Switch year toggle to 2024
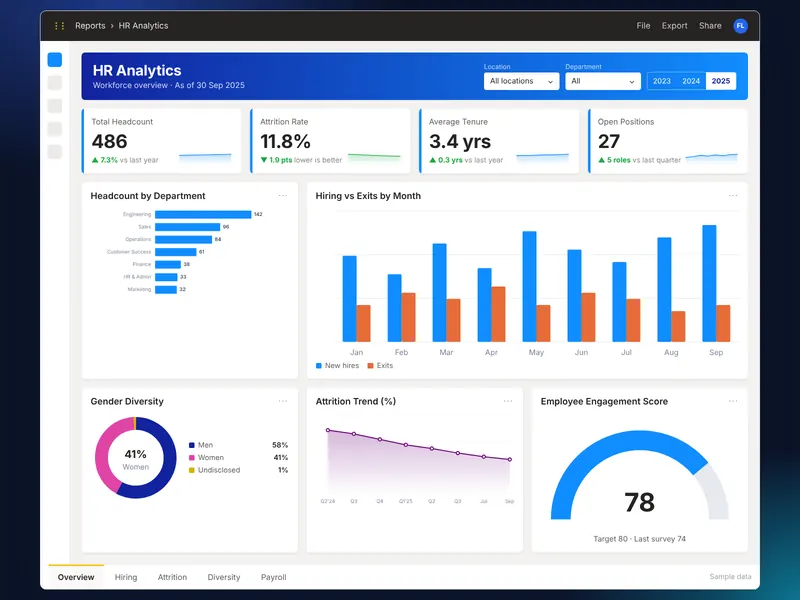Viewport: 800px width, 600px height. pos(691,81)
